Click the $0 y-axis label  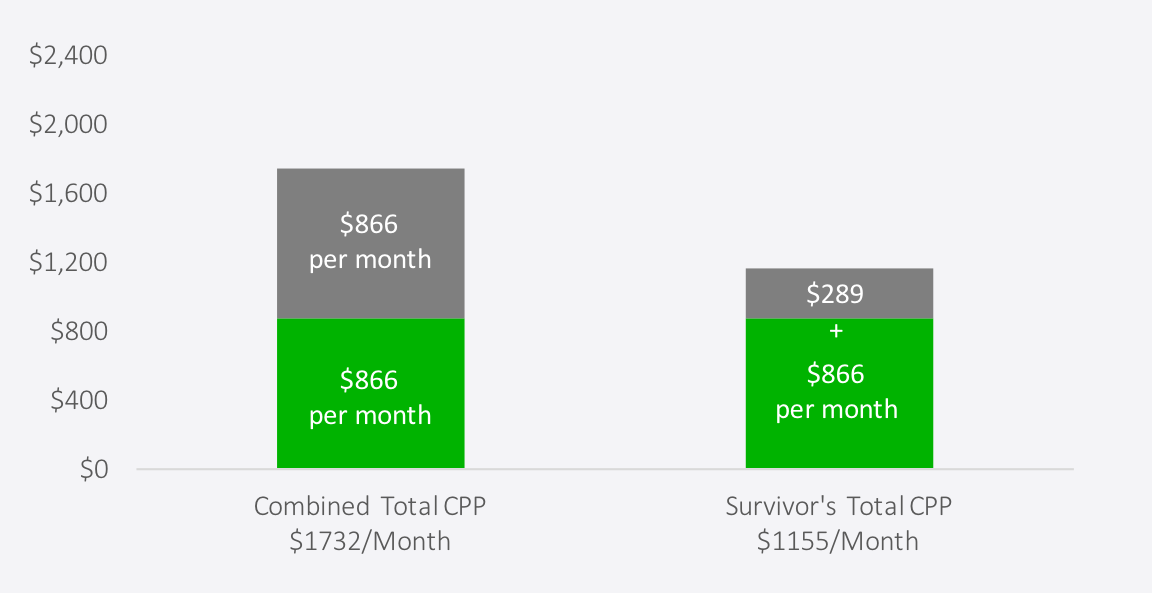coord(94,470)
